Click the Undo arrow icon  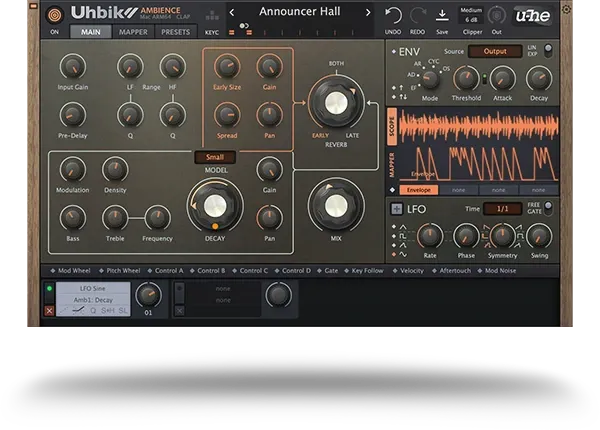point(393,15)
